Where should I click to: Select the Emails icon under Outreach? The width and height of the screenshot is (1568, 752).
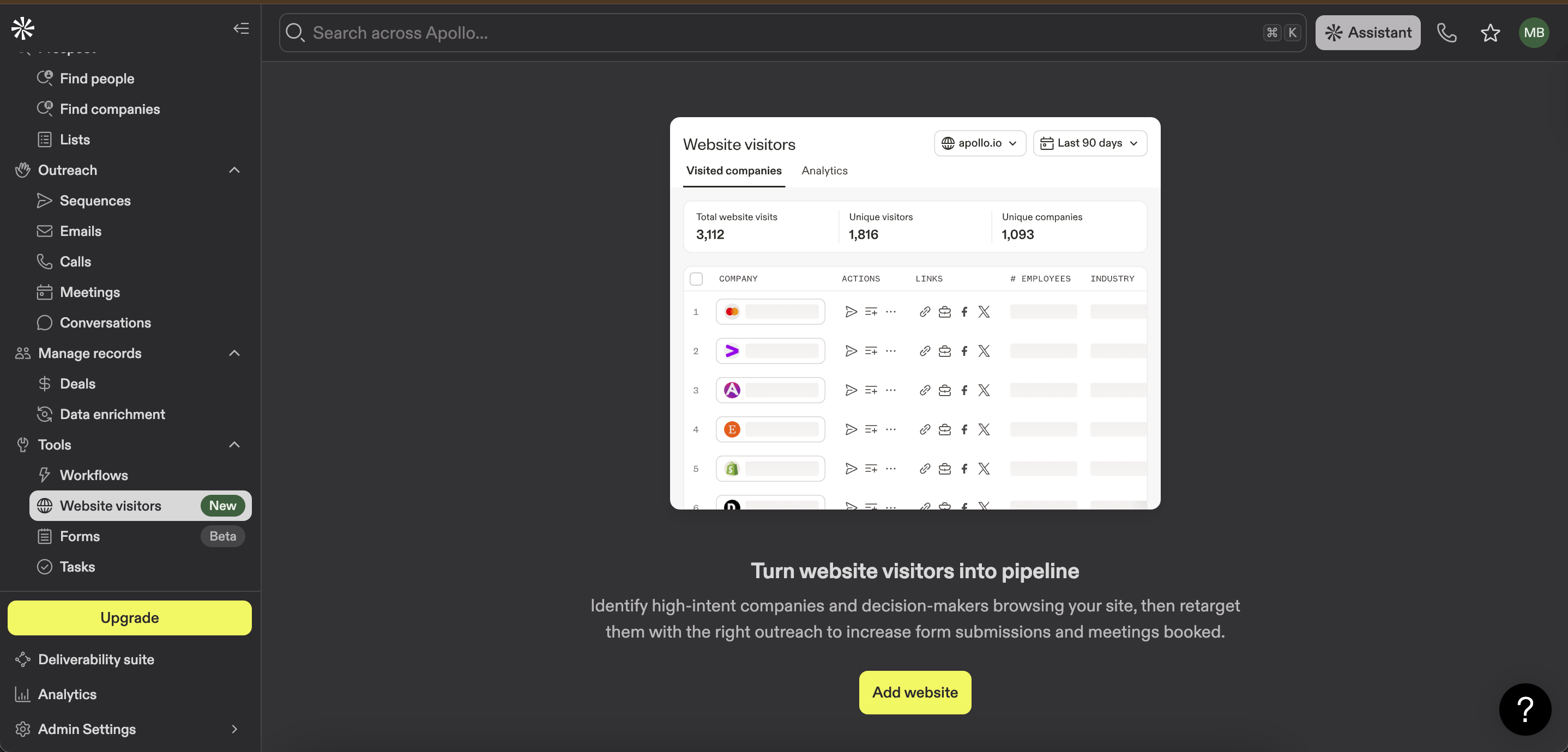click(45, 231)
